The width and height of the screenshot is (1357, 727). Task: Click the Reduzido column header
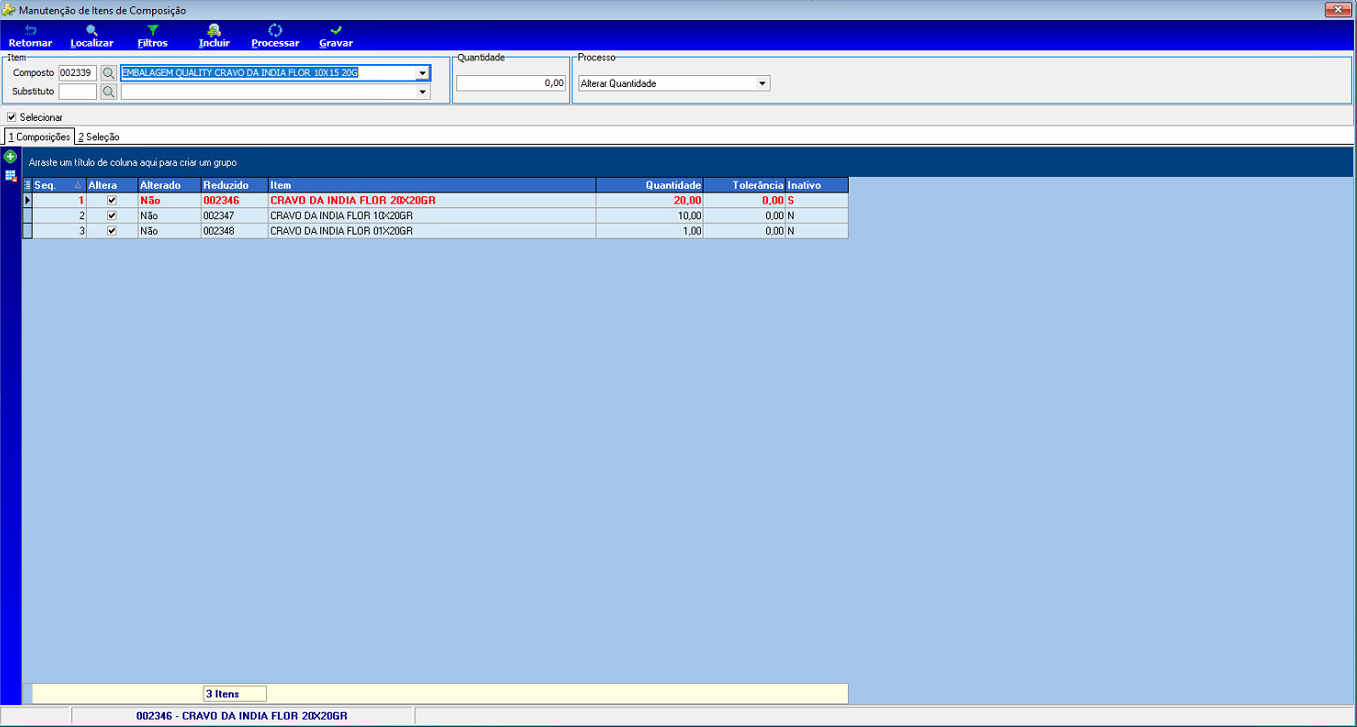point(234,185)
